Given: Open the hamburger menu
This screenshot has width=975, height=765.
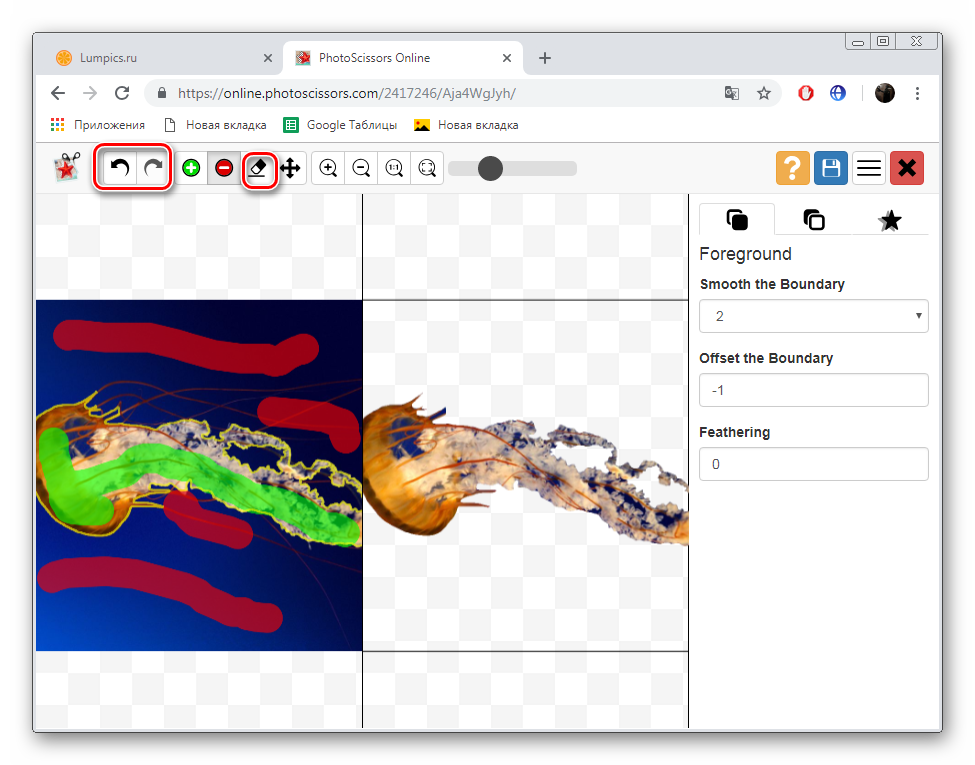Looking at the screenshot, I should coord(869,168).
